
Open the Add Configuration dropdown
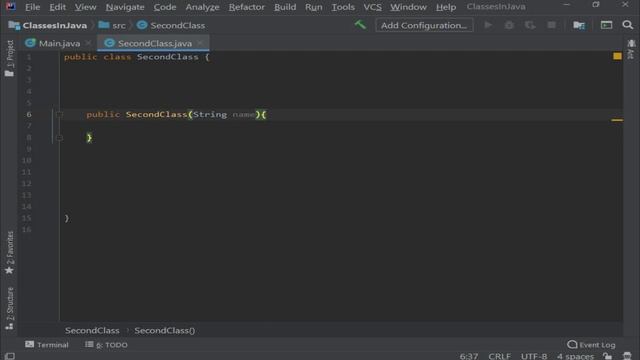pyautogui.click(x=424, y=25)
